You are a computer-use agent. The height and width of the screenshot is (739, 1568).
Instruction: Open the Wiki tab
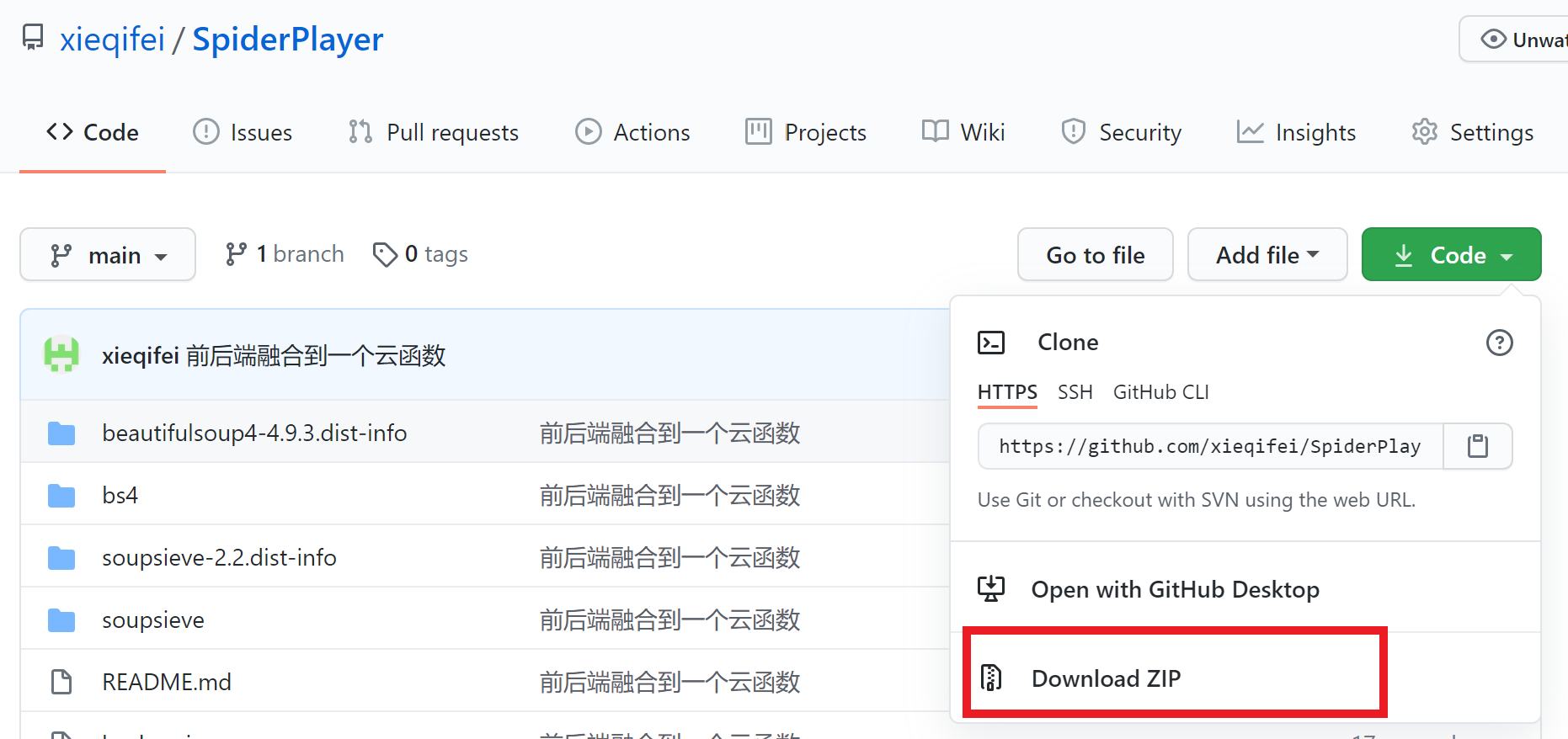pos(963,132)
